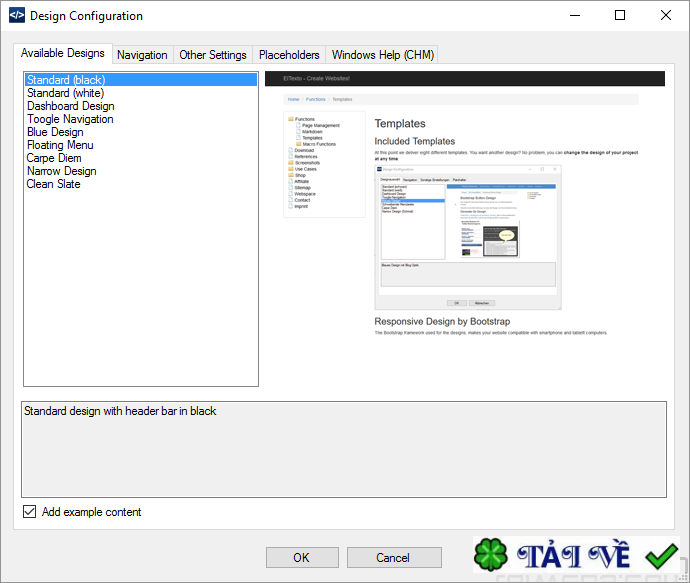
Task: Confirm with the OK button
Action: pos(302,557)
